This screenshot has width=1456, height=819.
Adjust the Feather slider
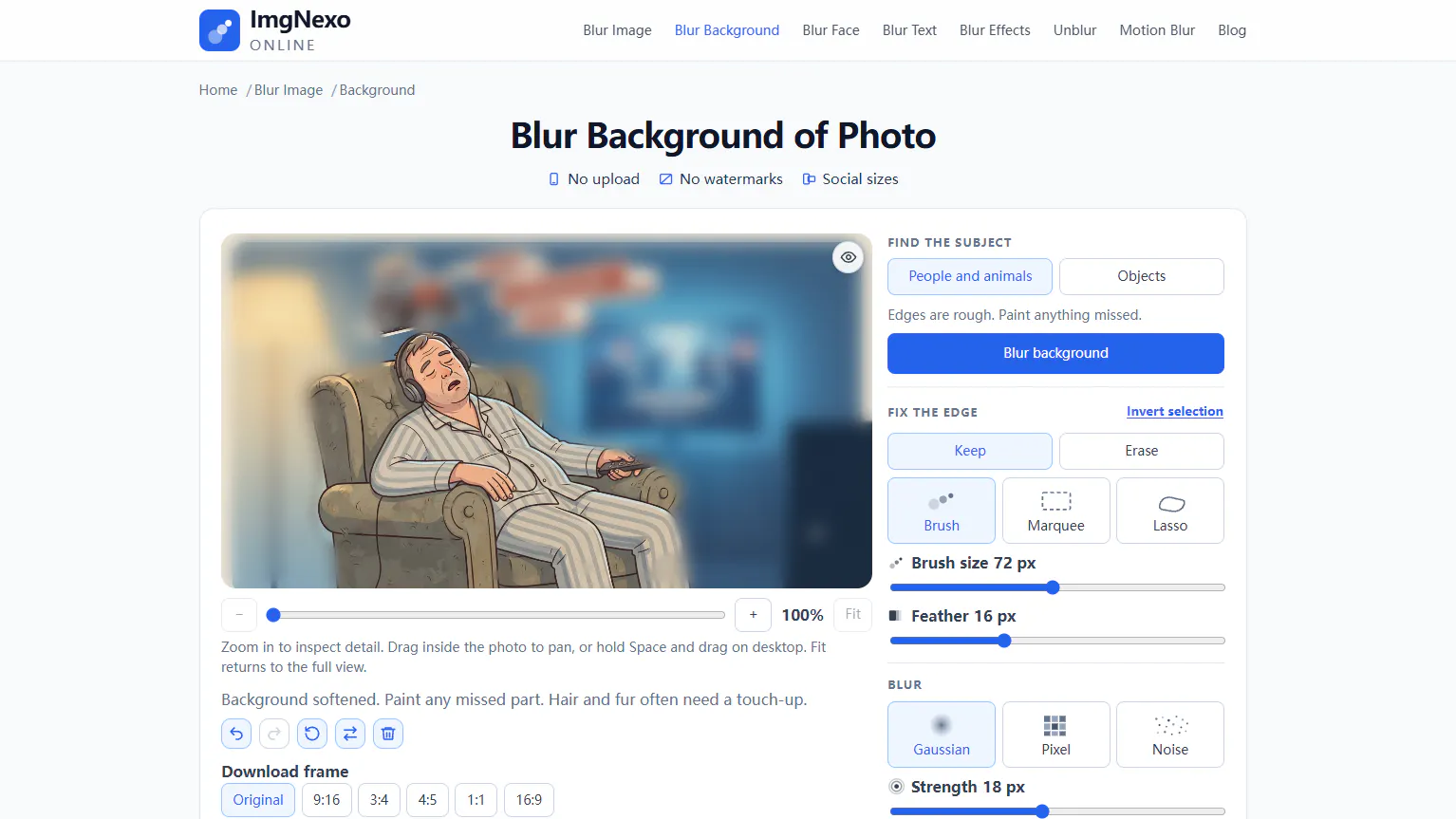pyautogui.click(x=1057, y=641)
